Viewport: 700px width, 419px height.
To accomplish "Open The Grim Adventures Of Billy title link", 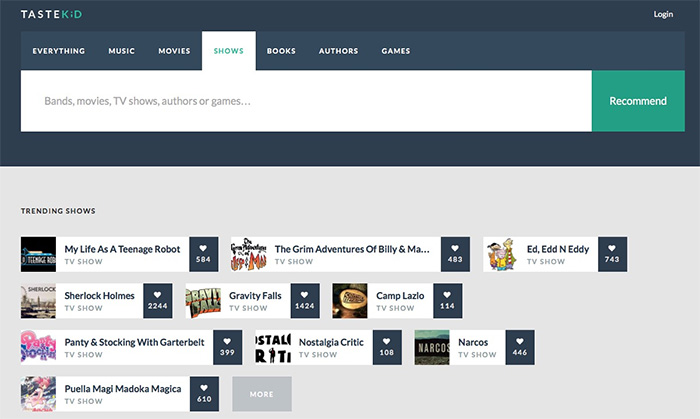I will (x=352, y=249).
